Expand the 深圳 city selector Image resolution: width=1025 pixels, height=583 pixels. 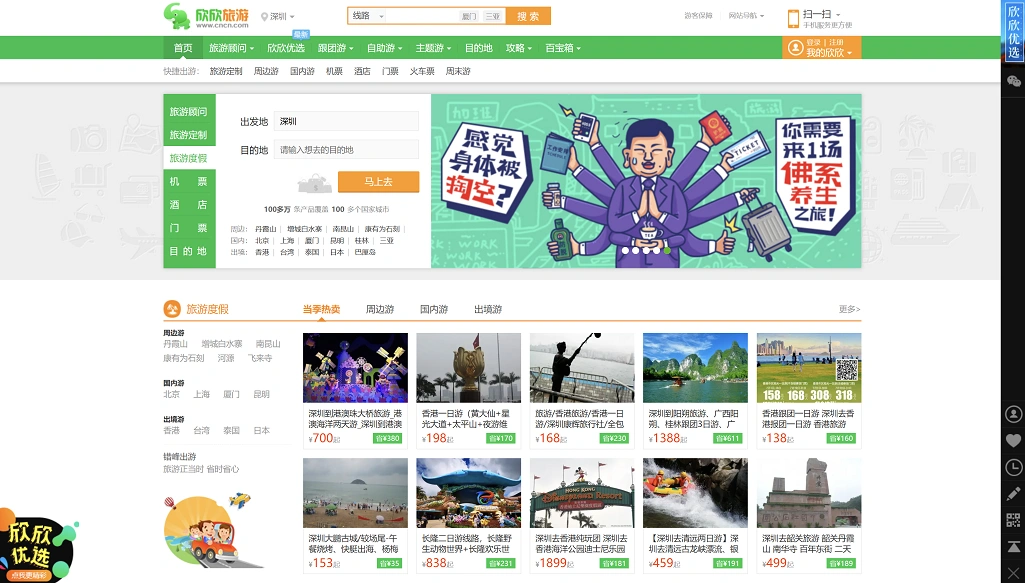(277, 17)
